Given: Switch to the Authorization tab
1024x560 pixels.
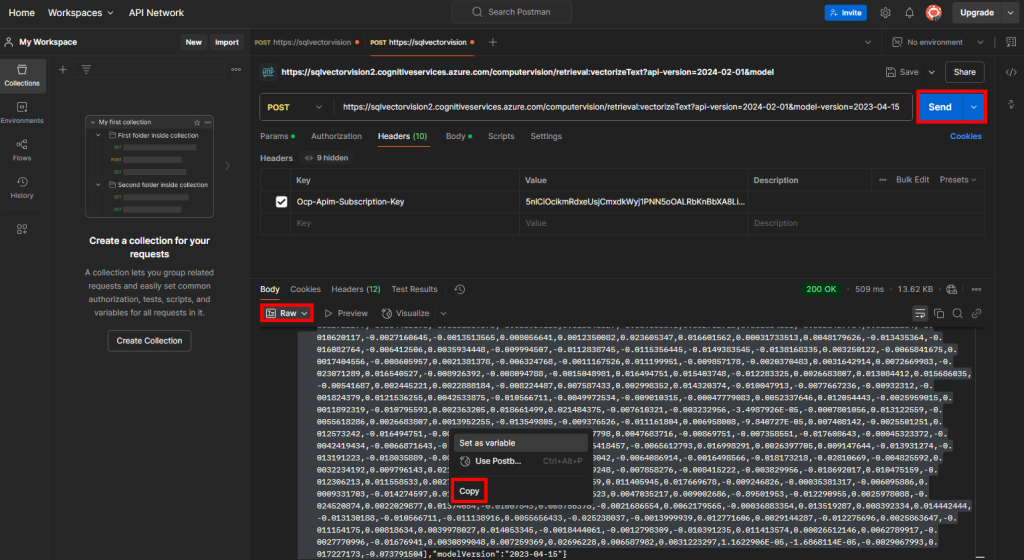Looking at the screenshot, I should (336, 136).
